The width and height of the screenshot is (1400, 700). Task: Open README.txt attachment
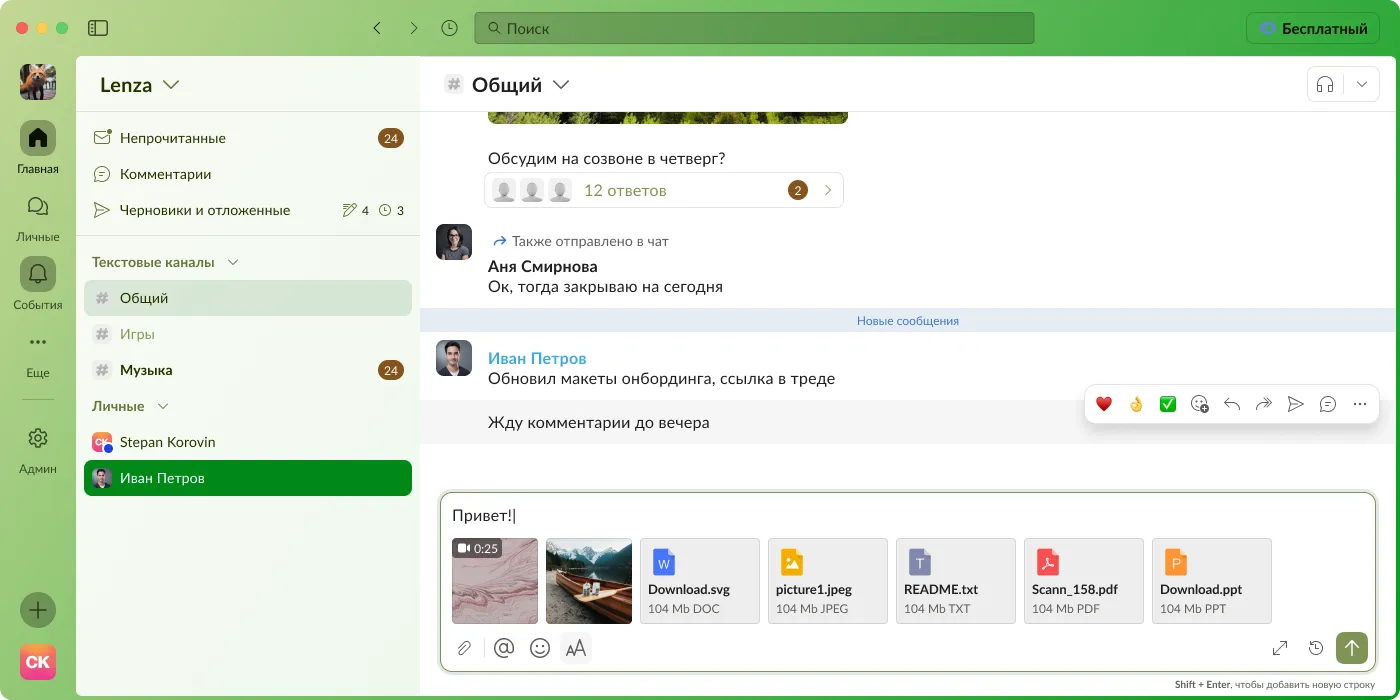click(956, 581)
